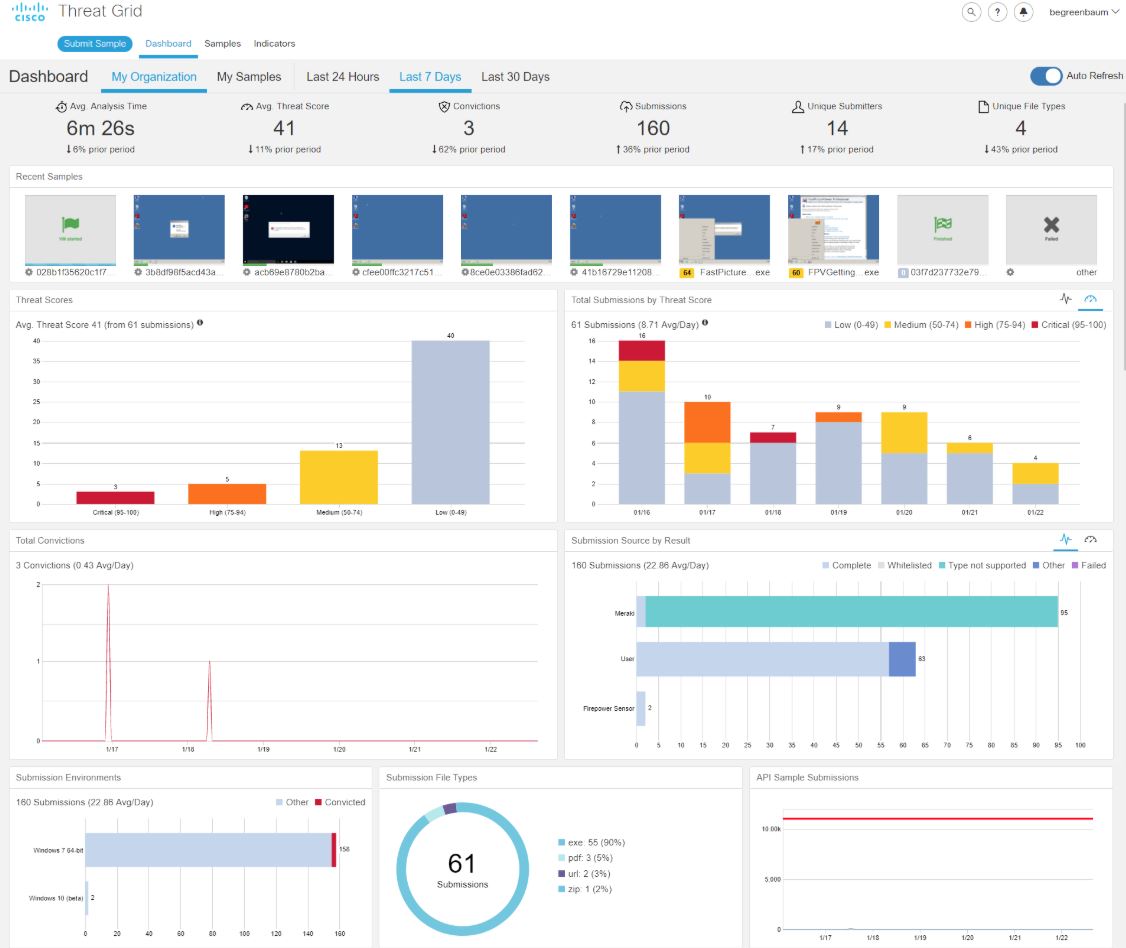Viewport: 1126px width, 948px height.
Task: Click the High (75-94) orange legend swatch
Action: pyautogui.click(x=967, y=324)
